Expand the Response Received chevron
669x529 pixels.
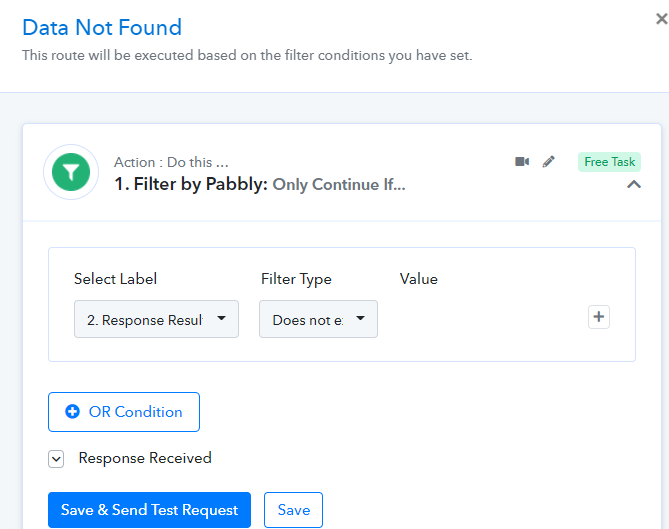[x=57, y=459]
